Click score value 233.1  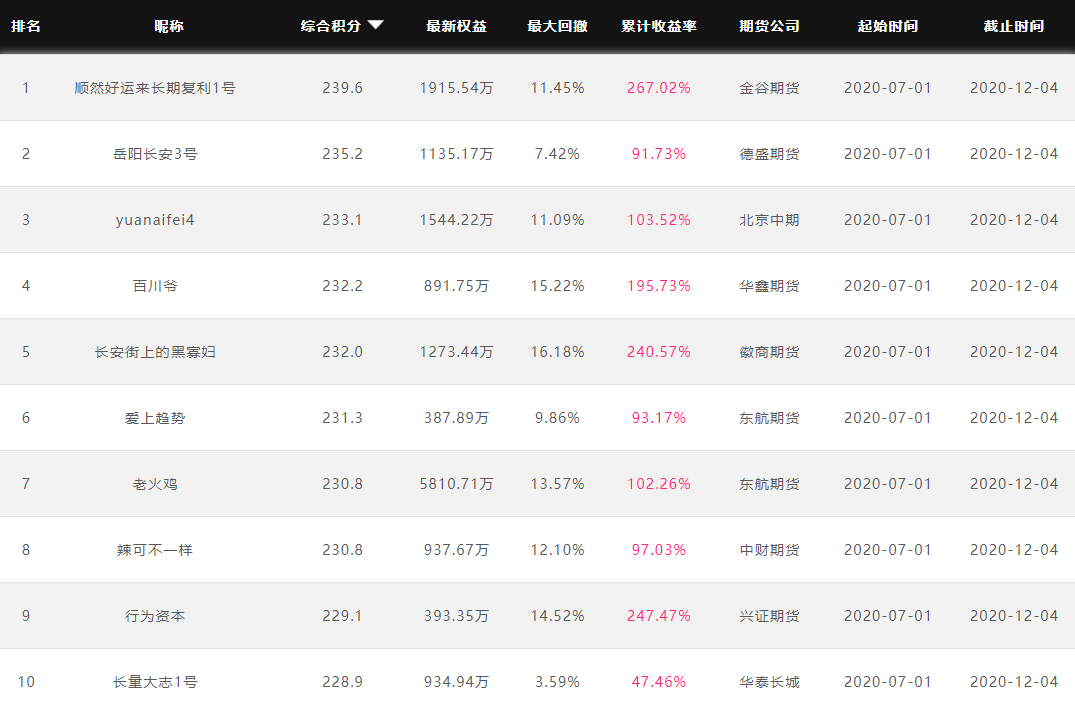[x=343, y=220]
